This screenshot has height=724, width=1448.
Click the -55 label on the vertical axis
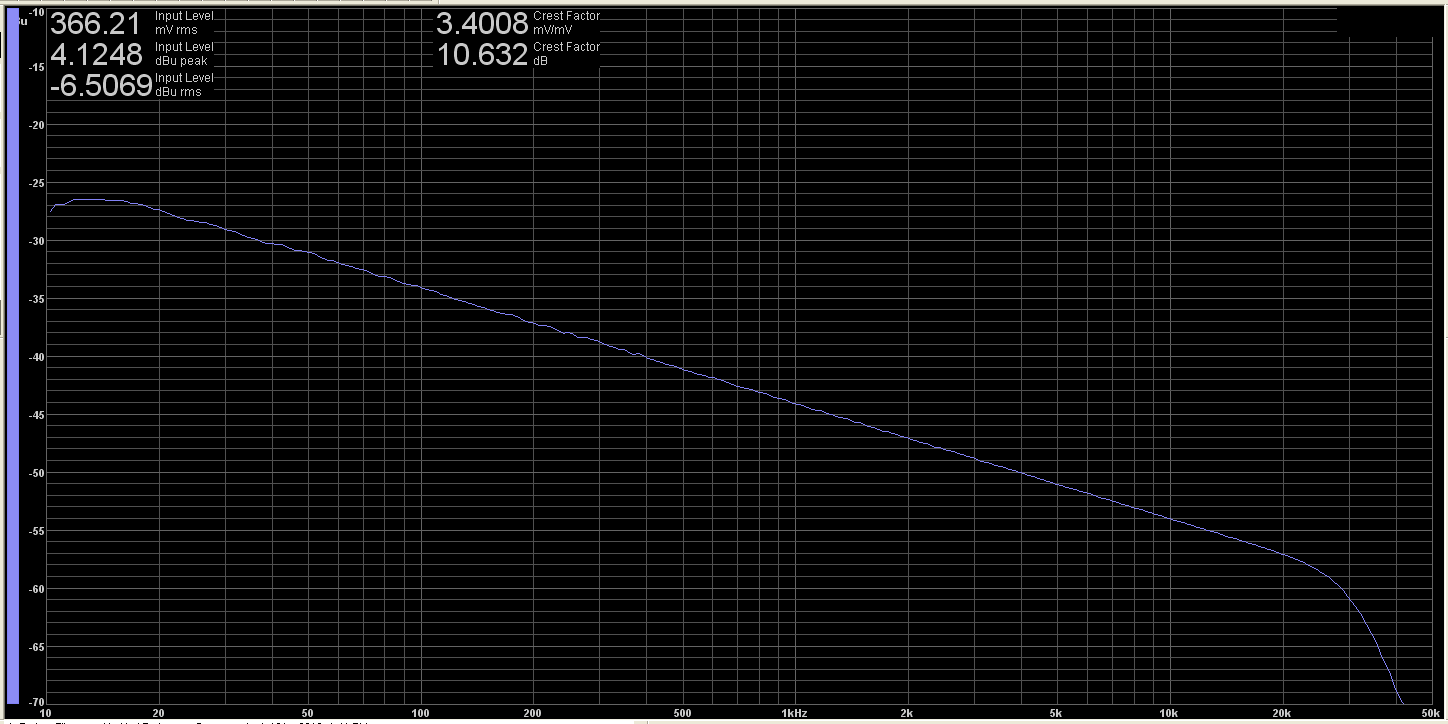[x=37, y=531]
